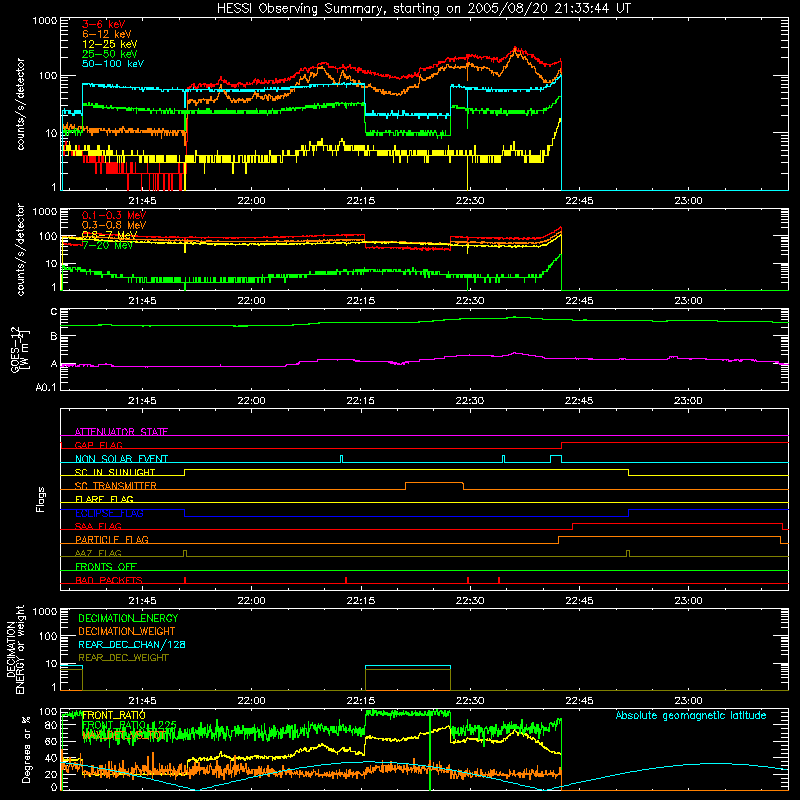Select the SAA_FLAG label
Viewport: 800px width, 800px height.
pos(98,526)
